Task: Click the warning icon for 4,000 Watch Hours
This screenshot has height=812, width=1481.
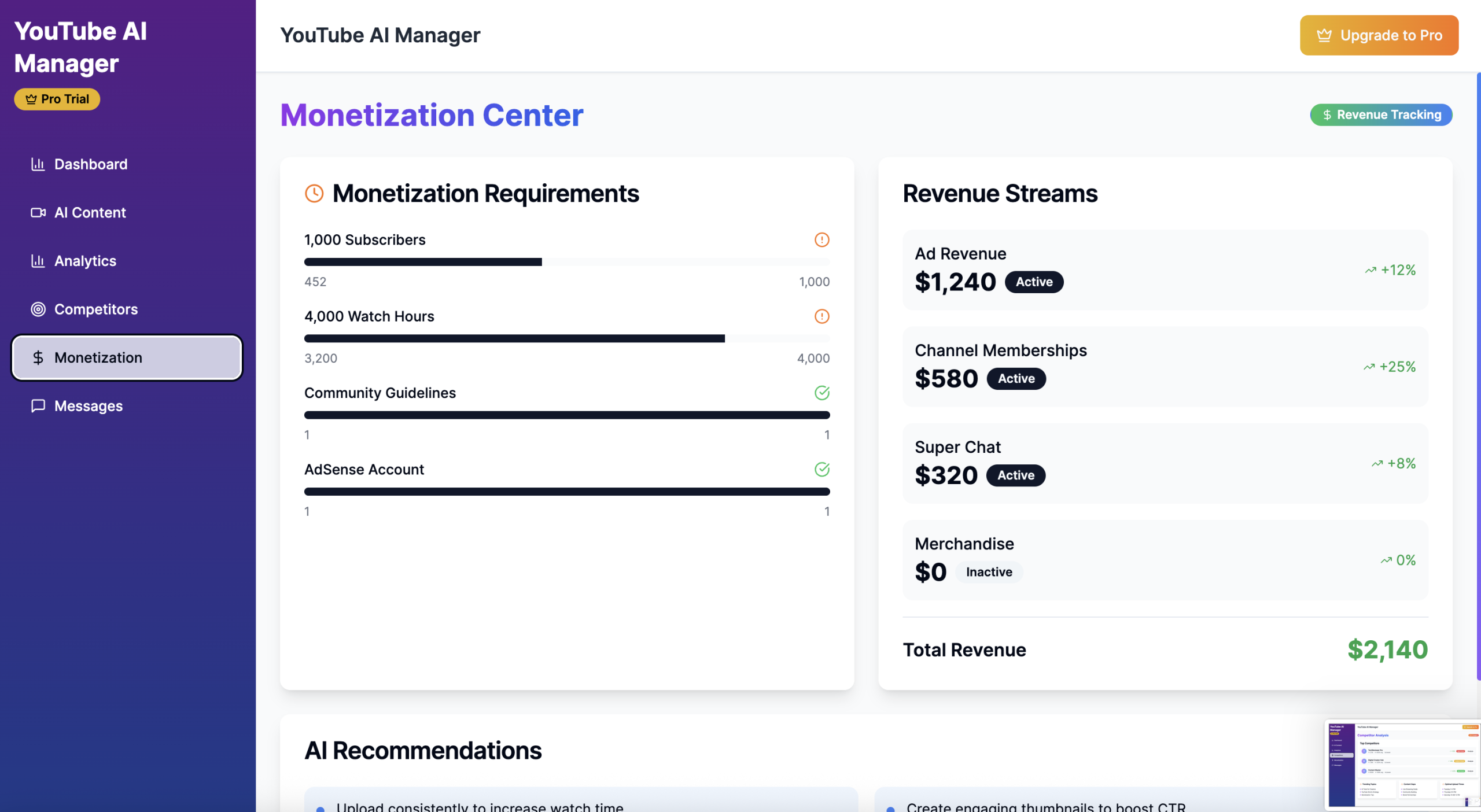Action: (822, 316)
